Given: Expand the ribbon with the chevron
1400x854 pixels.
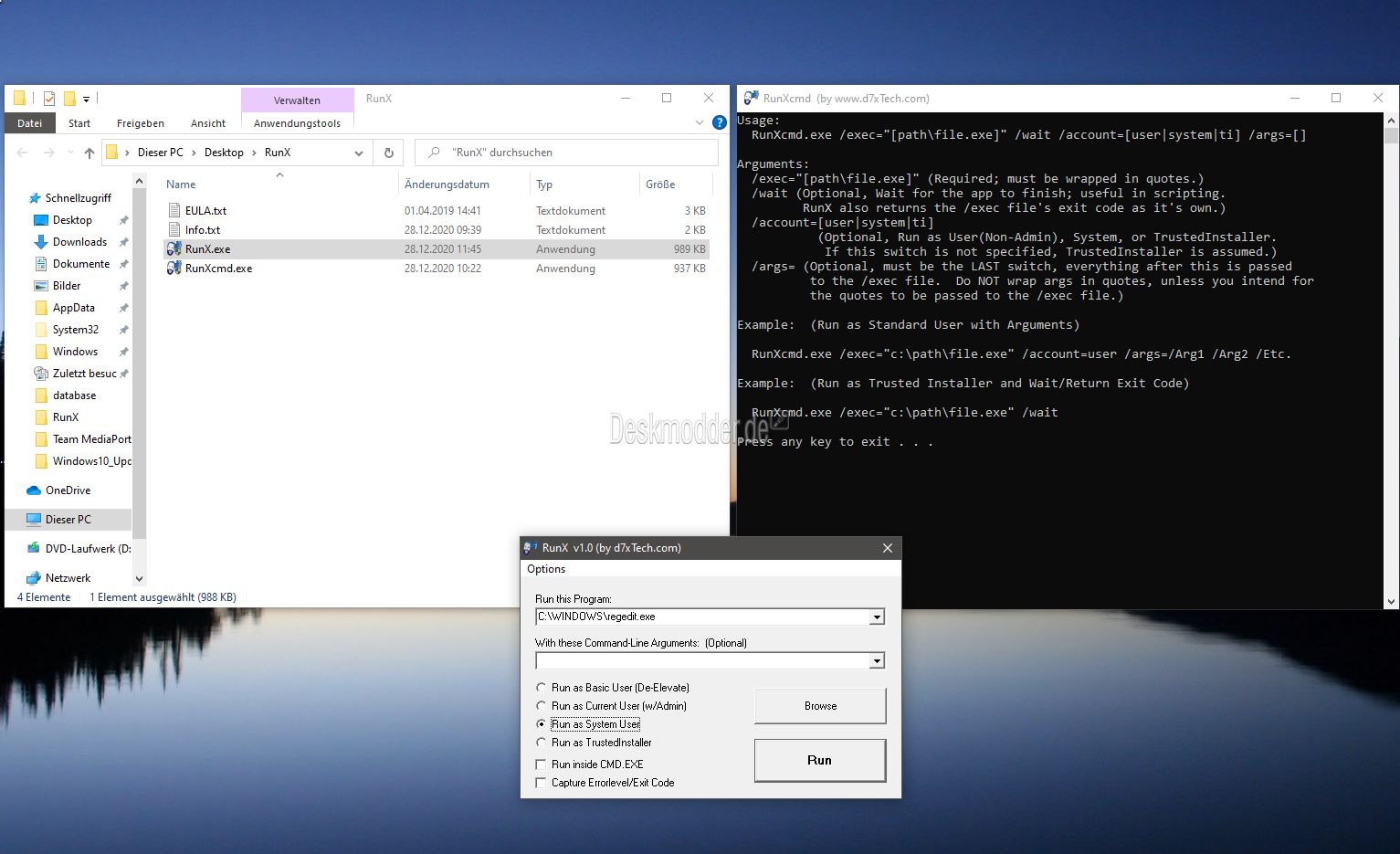Looking at the screenshot, I should click(x=700, y=122).
